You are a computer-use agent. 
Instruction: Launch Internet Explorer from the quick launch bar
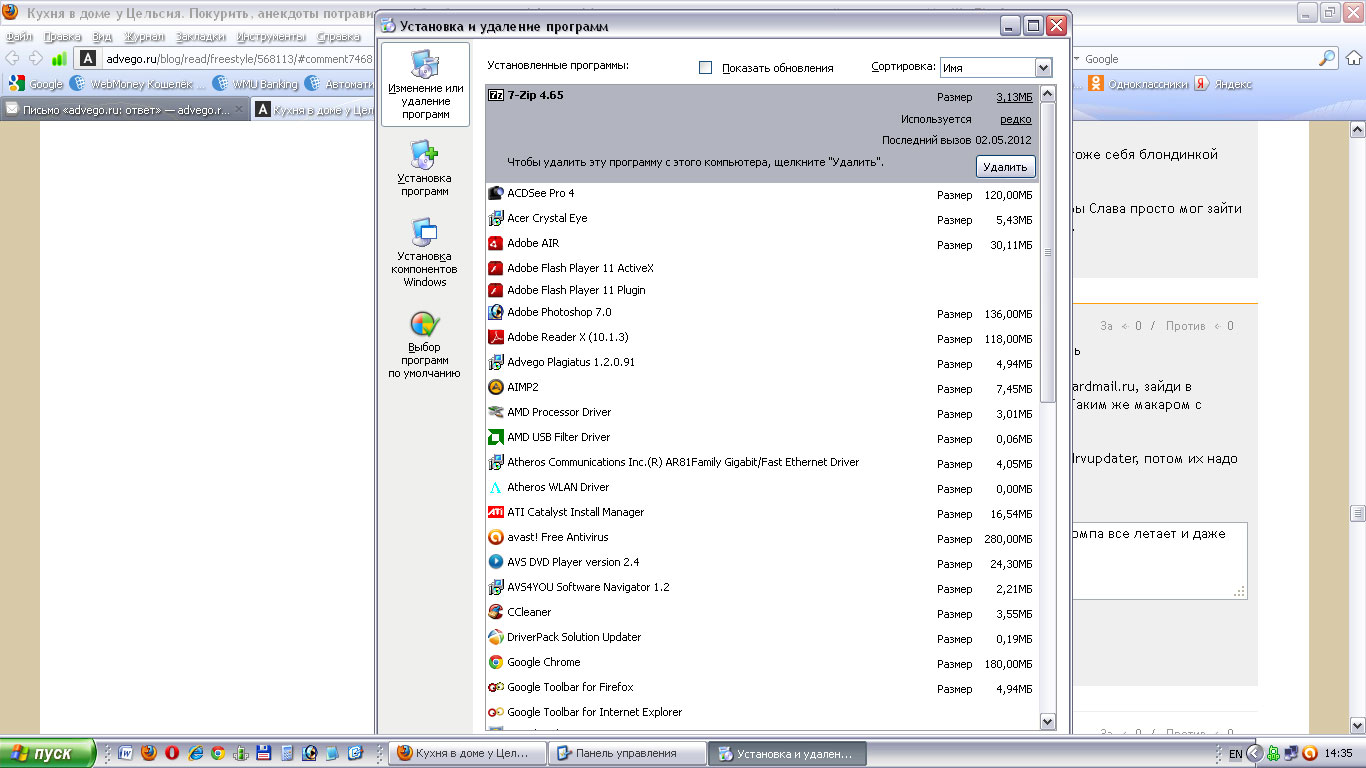coord(196,753)
